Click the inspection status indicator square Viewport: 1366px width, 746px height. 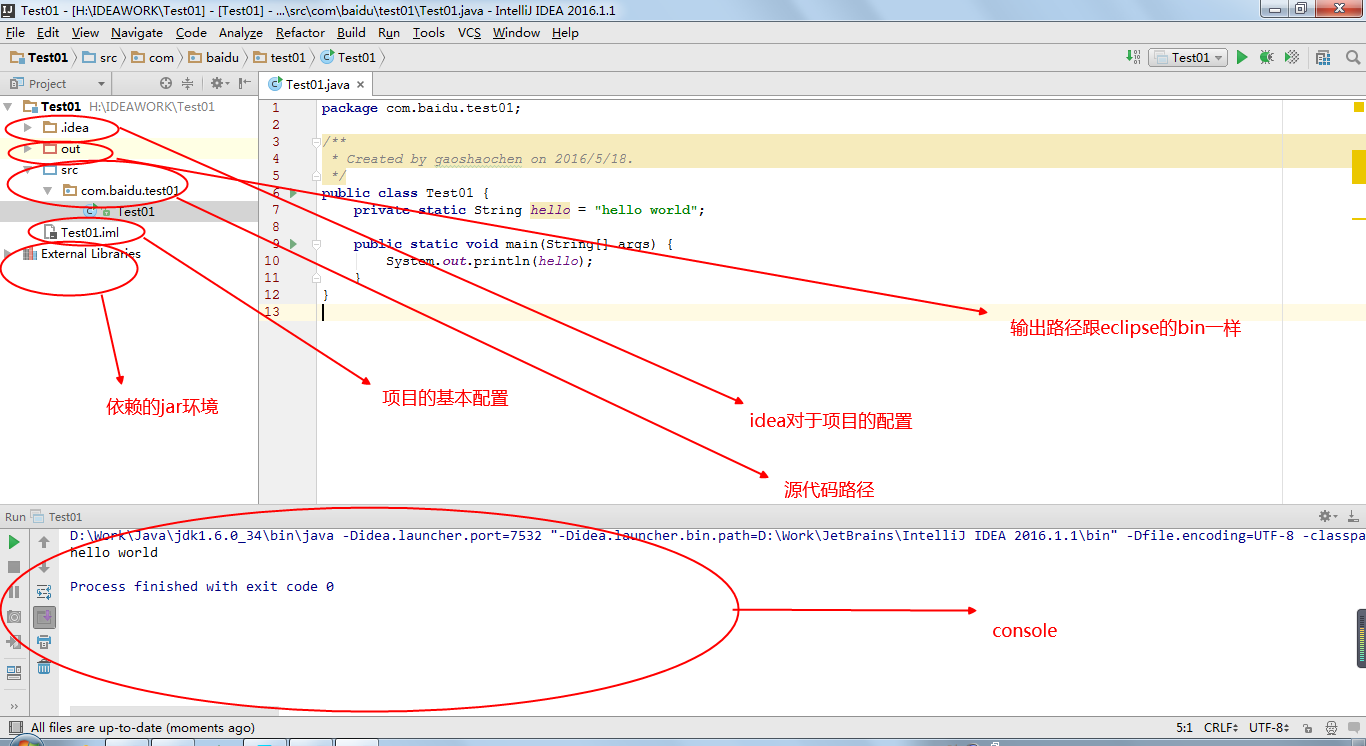click(x=1359, y=106)
